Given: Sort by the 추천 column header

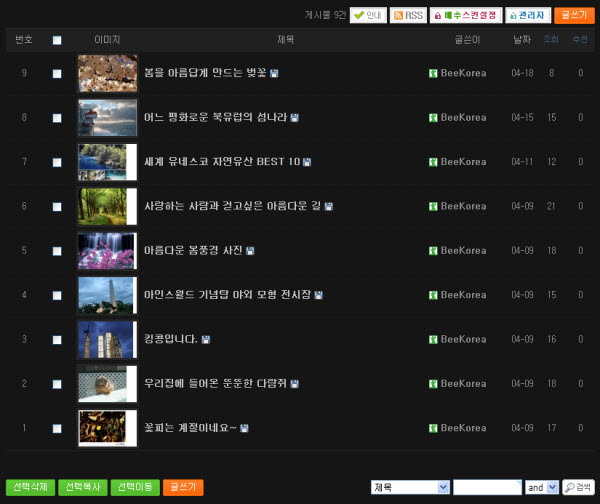Looking at the screenshot, I should (580, 39).
